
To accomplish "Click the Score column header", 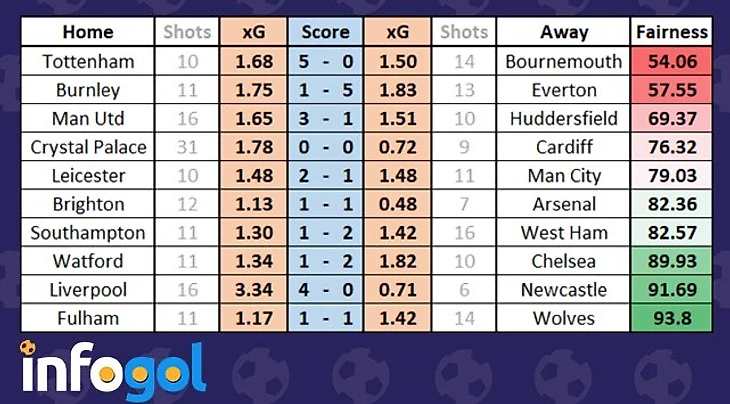I will pyautogui.click(x=325, y=33).
